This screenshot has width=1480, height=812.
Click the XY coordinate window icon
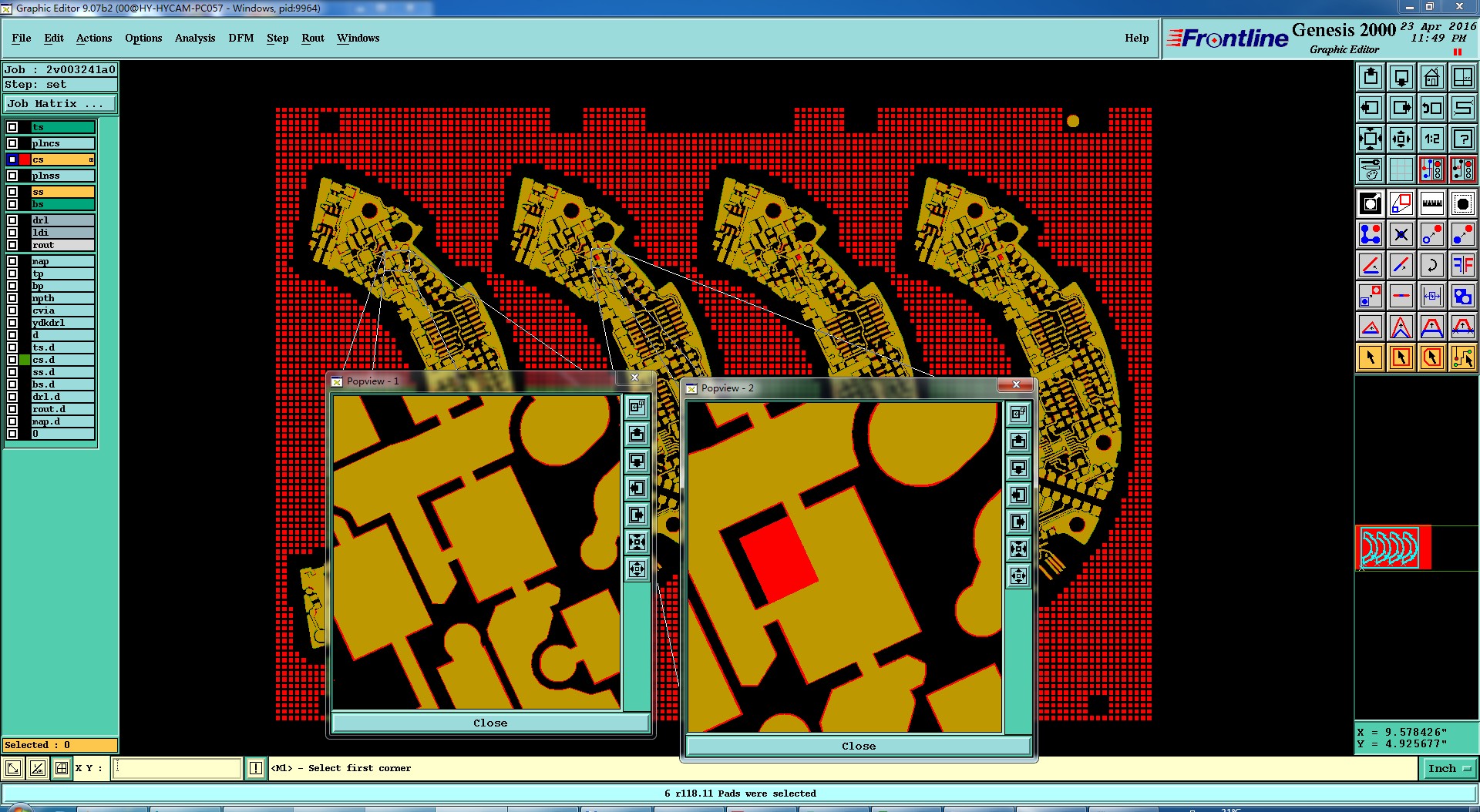(x=1463, y=77)
